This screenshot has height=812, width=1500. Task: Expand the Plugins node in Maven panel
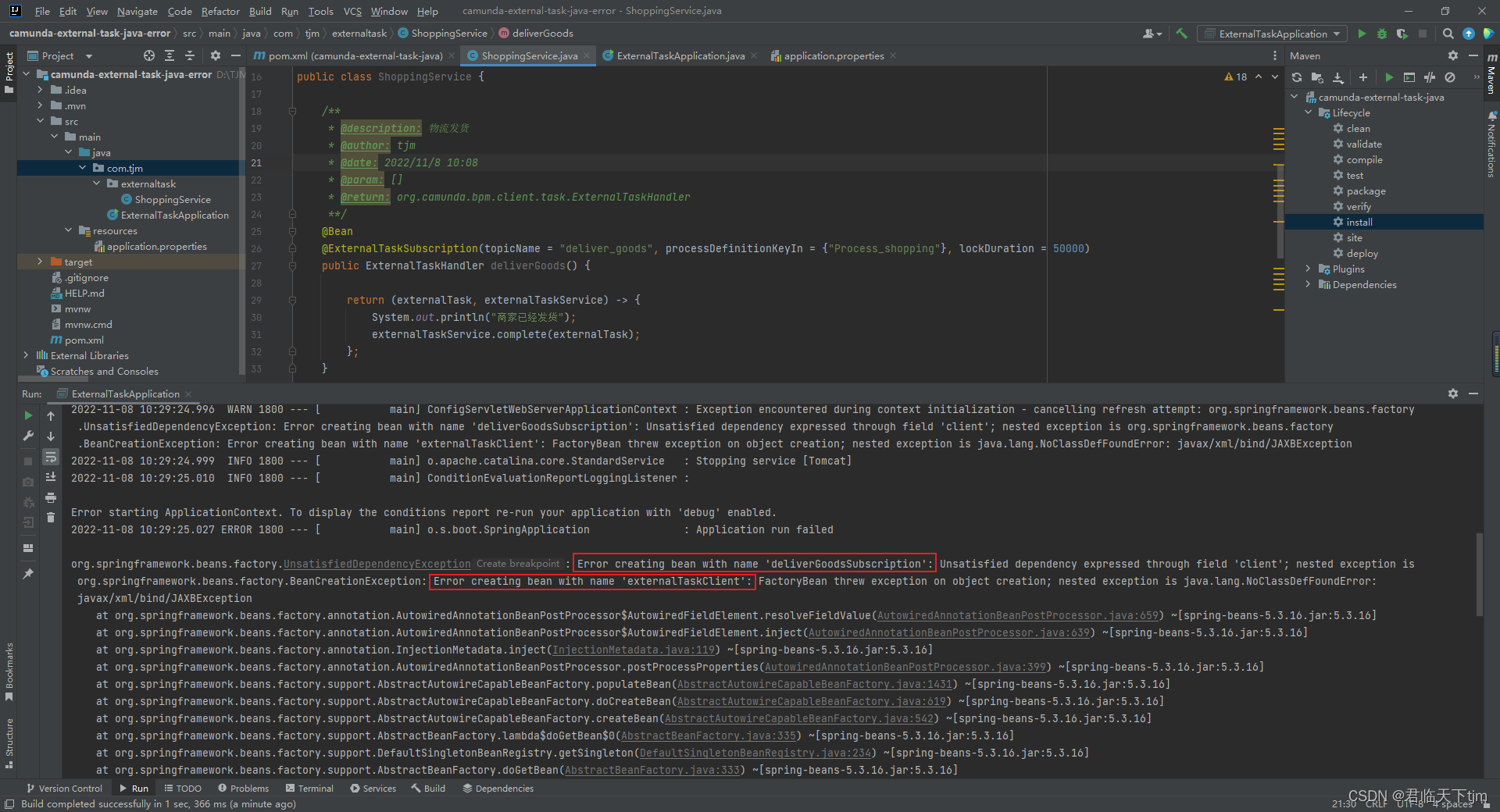[x=1308, y=269]
